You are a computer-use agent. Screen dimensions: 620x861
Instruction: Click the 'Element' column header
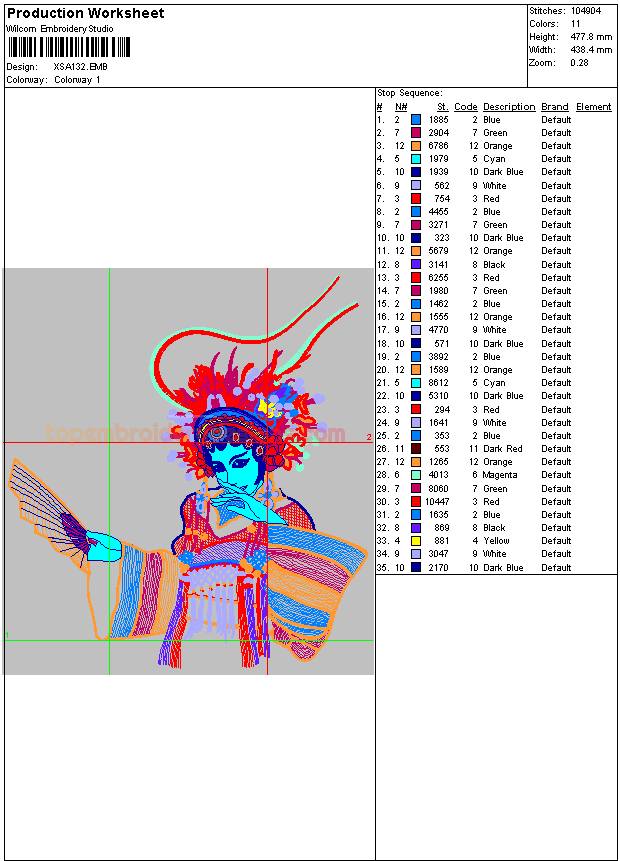pyautogui.click(x=594, y=107)
